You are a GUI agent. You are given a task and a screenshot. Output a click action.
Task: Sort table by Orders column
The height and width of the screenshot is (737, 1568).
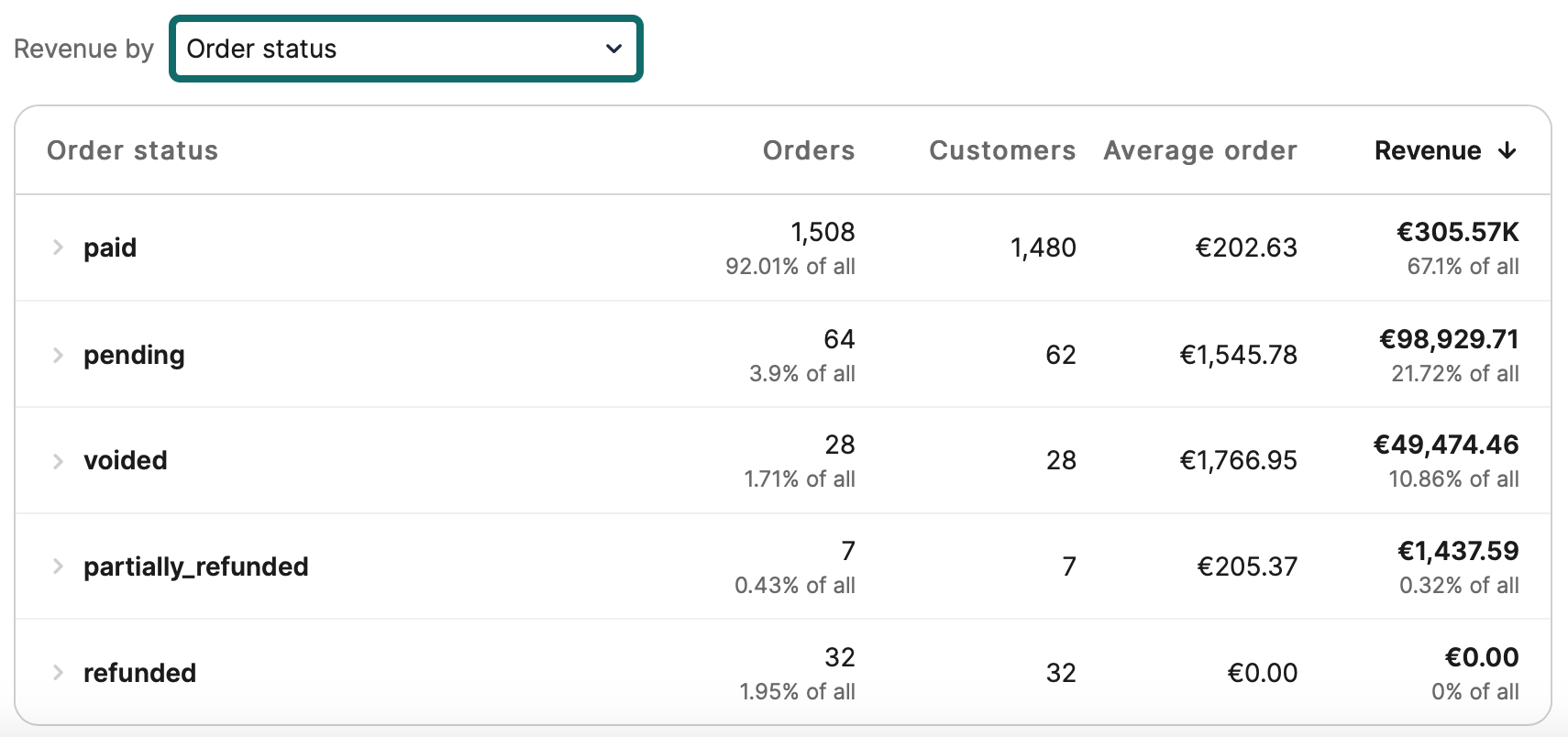[x=808, y=150]
